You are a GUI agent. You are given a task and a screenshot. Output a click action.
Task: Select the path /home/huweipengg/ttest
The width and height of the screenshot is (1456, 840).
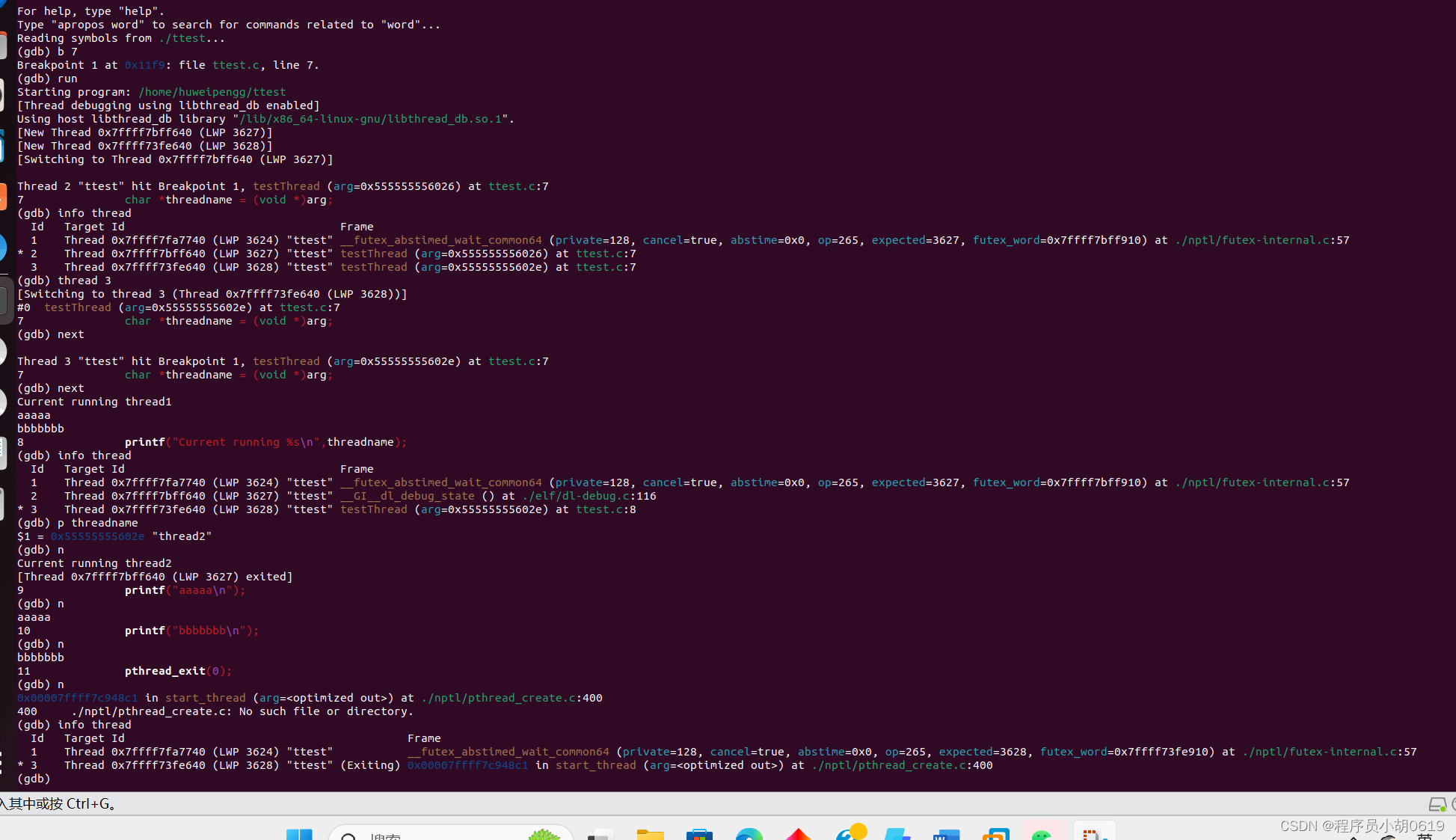(x=212, y=92)
